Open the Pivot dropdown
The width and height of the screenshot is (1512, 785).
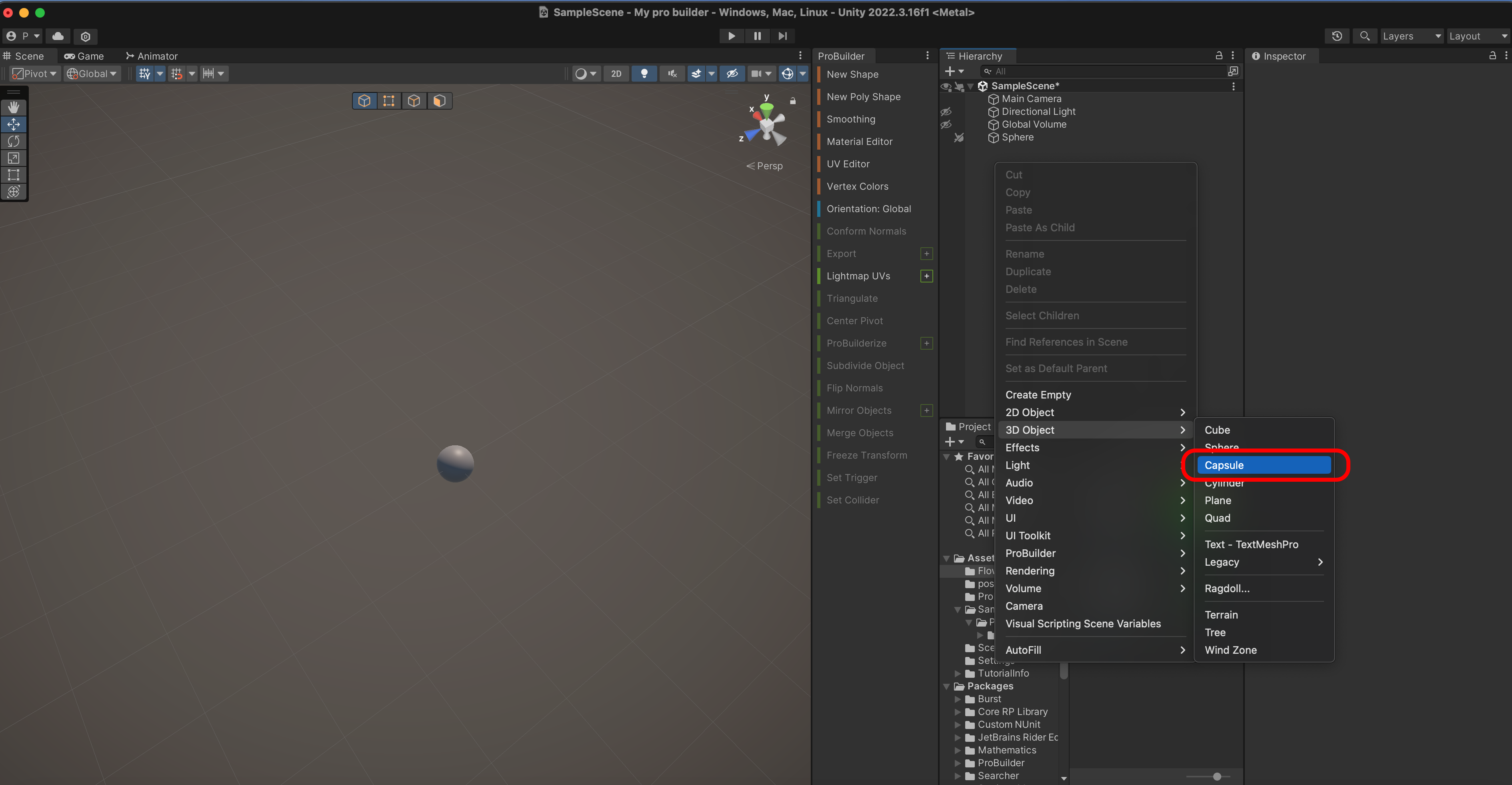35,73
